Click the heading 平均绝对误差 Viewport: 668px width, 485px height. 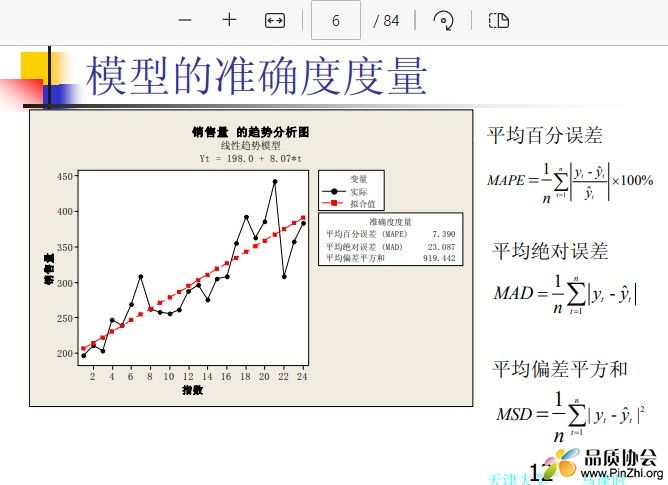pos(550,251)
